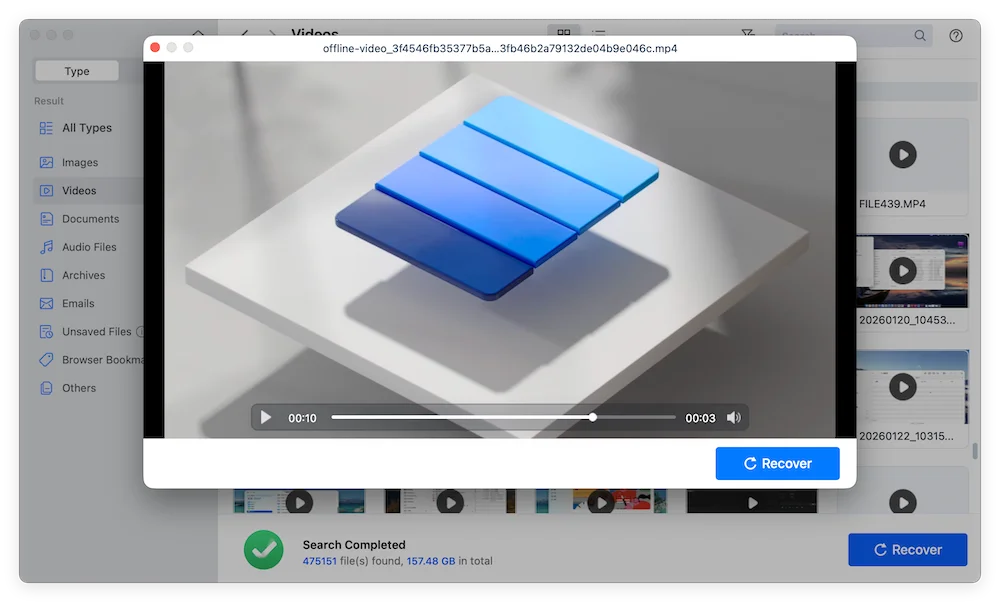
Task: Open the 20260120_10453... video thumbnail
Action: (x=912, y=271)
